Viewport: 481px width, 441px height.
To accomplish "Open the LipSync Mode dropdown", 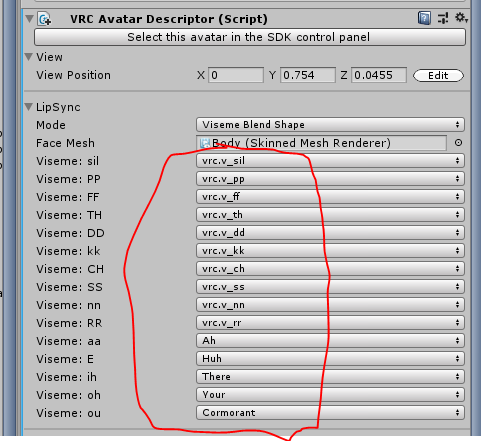I will [330, 125].
